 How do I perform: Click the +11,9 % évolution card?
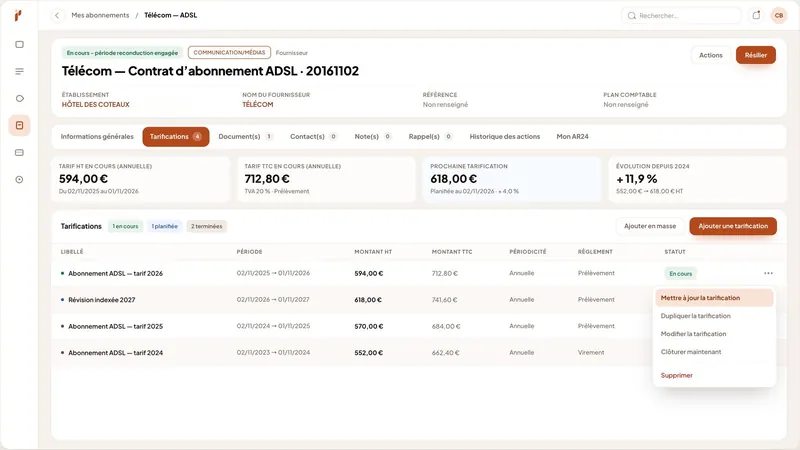tap(697, 179)
